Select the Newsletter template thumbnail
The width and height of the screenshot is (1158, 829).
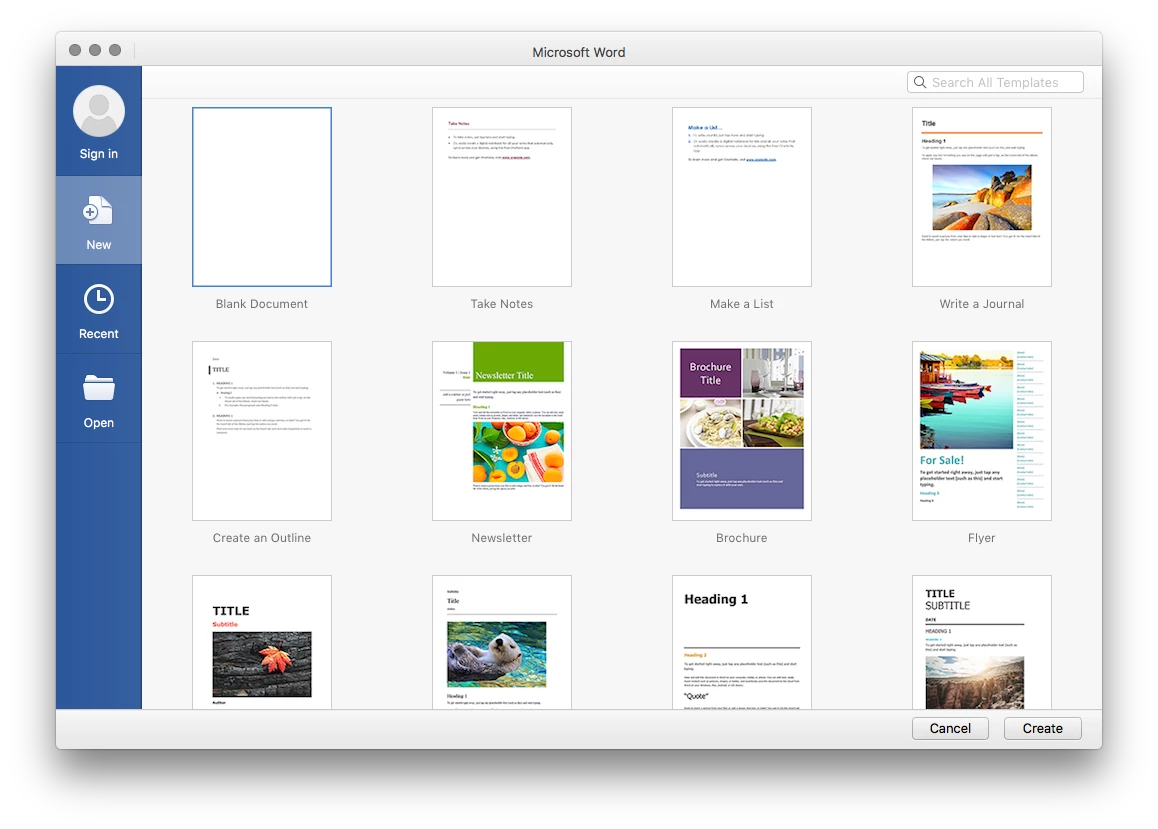tap(501, 430)
